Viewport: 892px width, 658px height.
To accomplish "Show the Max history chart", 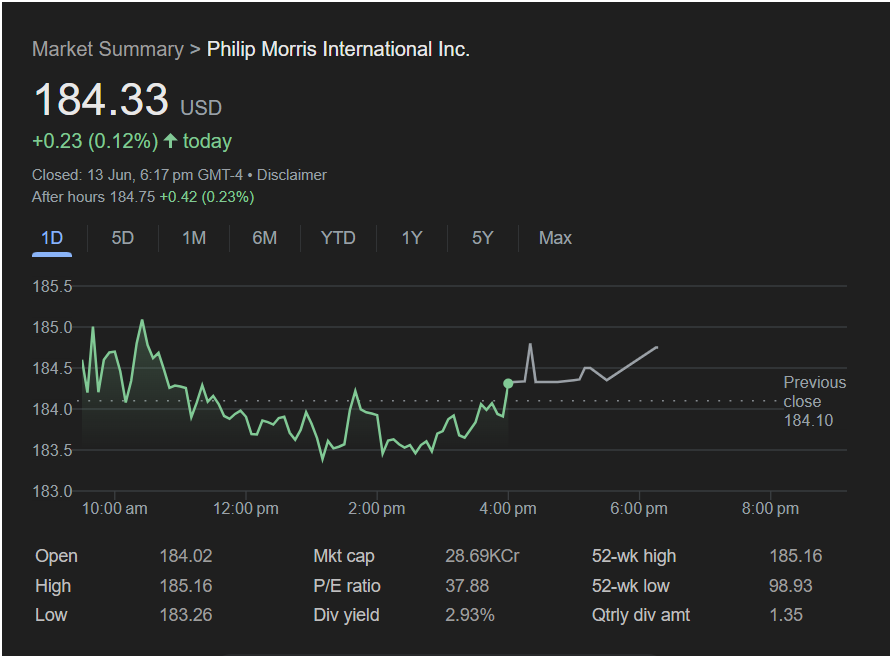I will (x=555, y=238).
